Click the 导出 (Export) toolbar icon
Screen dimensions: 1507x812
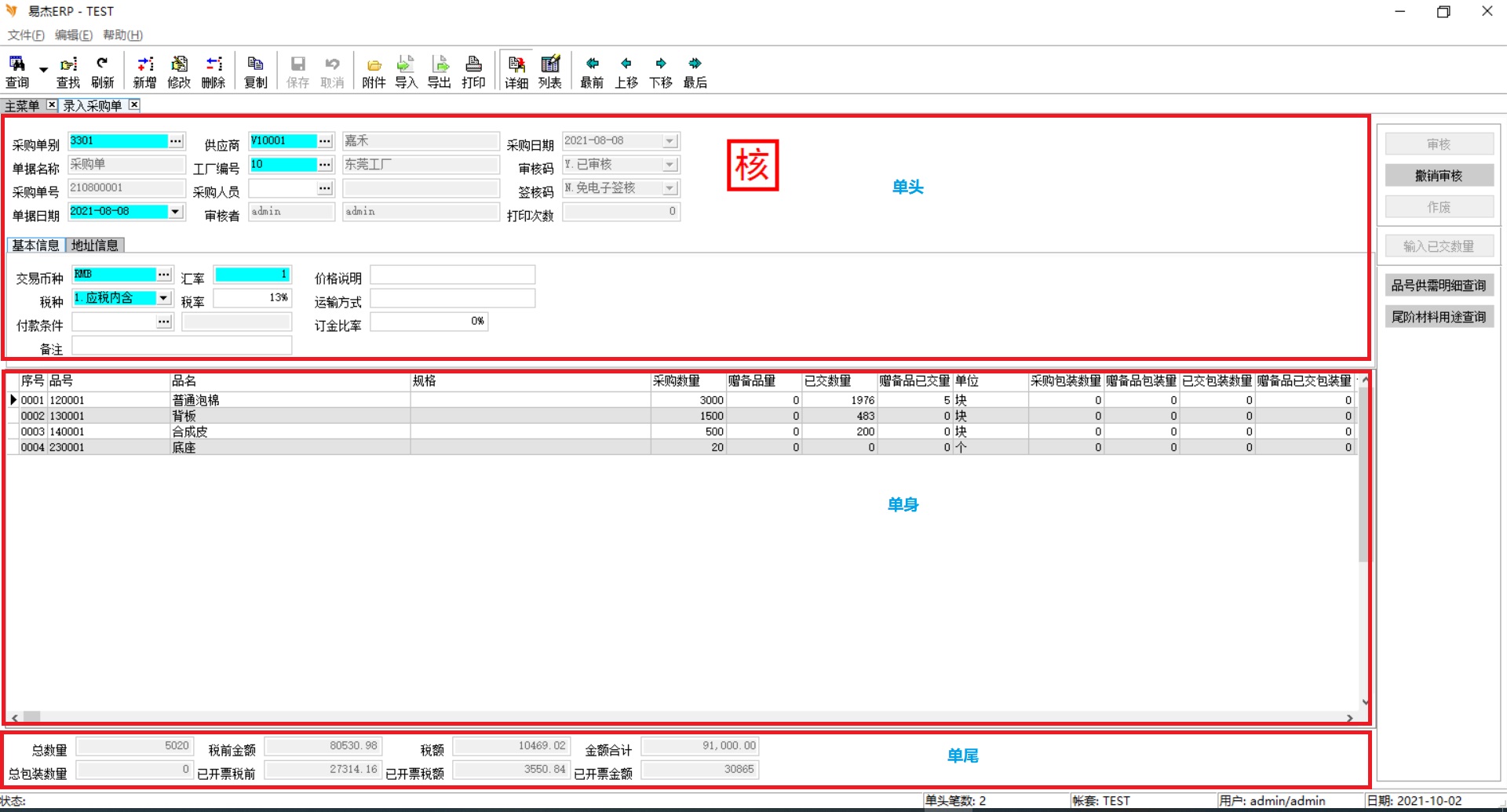tap(440, 71)
